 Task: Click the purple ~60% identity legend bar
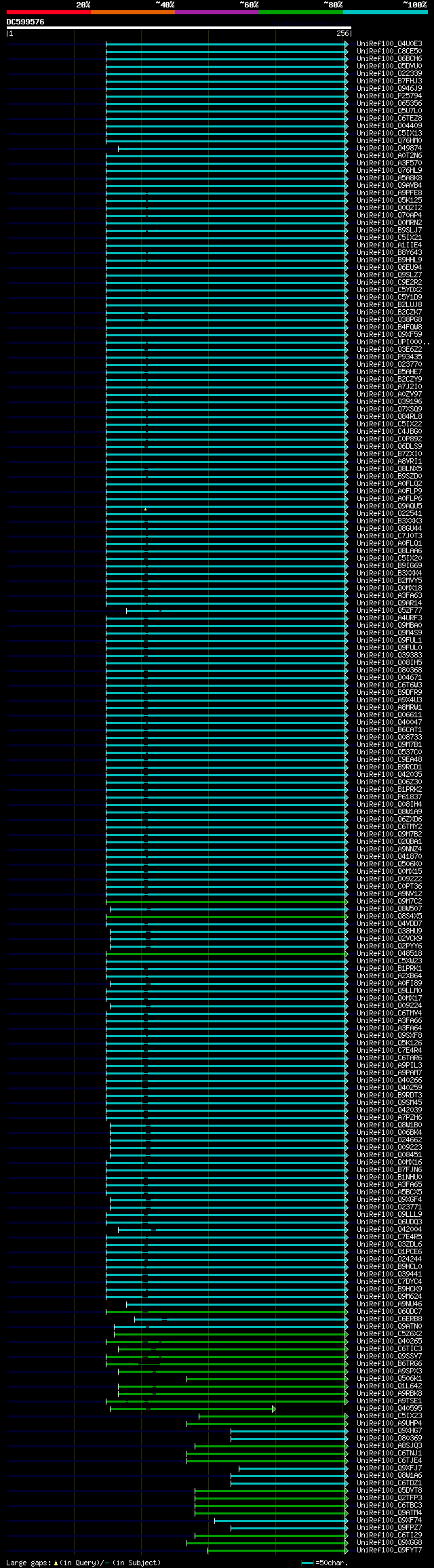217,12
